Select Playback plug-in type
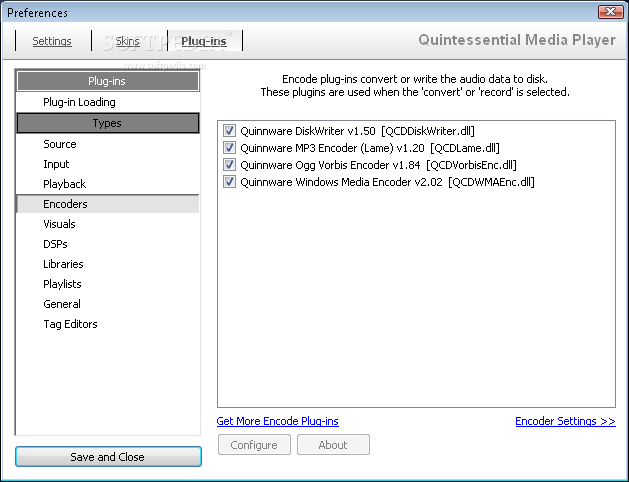Viewport: 629px width, 482px height. click(x=108, y=184)
